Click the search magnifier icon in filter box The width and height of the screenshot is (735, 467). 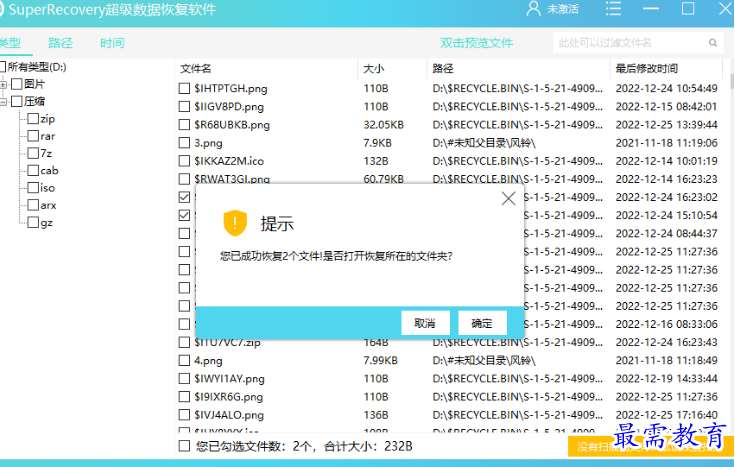pyautogui.click(x=712, y=43)
